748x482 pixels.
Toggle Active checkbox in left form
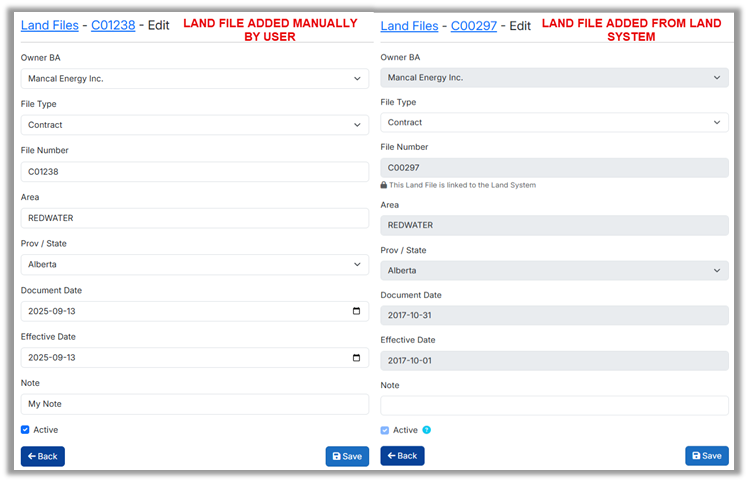click(26, 430)
